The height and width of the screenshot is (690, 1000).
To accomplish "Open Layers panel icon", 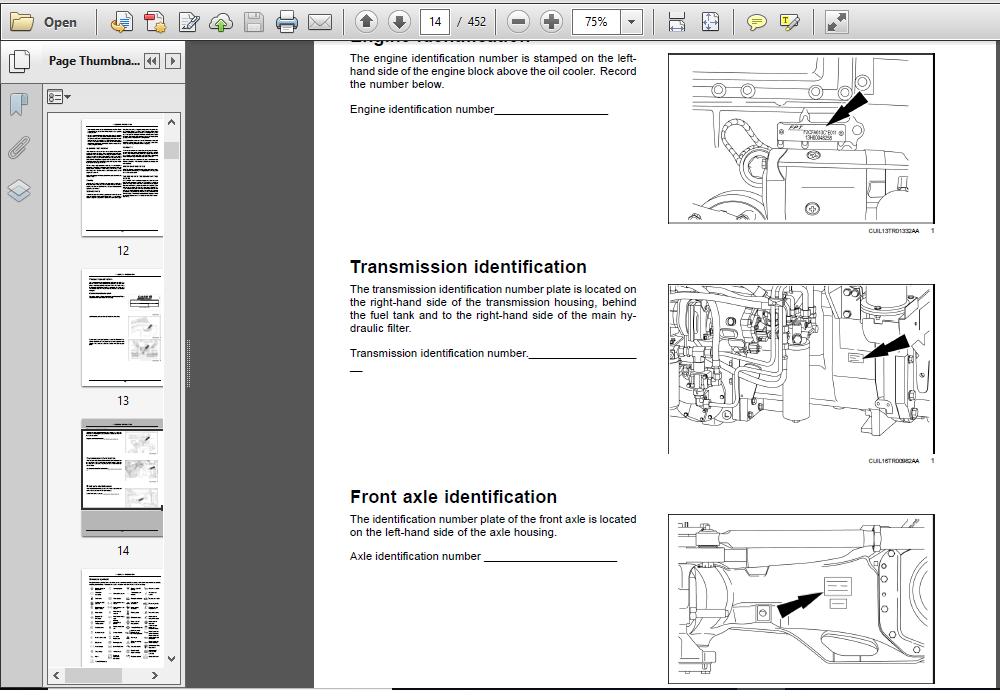I will click(x=19, y=190).
